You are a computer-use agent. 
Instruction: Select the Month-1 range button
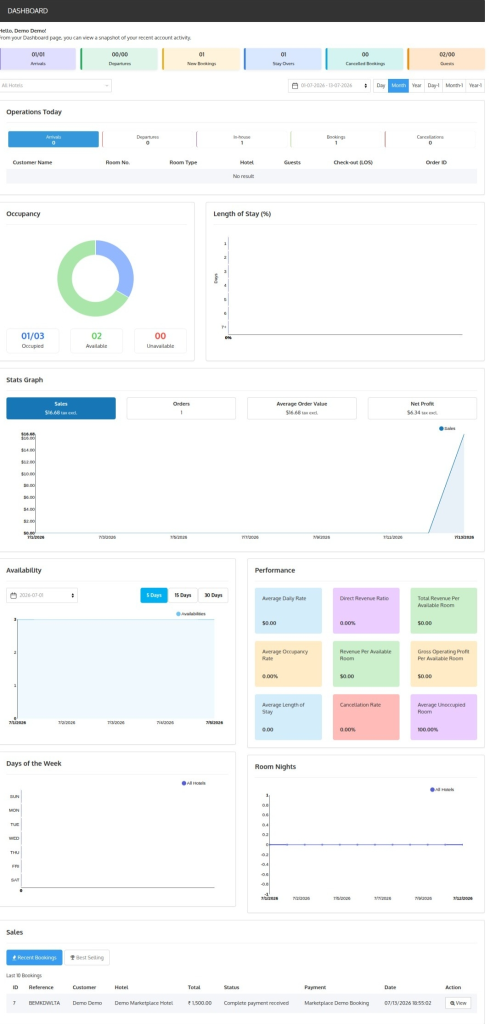tap(454, 86)
